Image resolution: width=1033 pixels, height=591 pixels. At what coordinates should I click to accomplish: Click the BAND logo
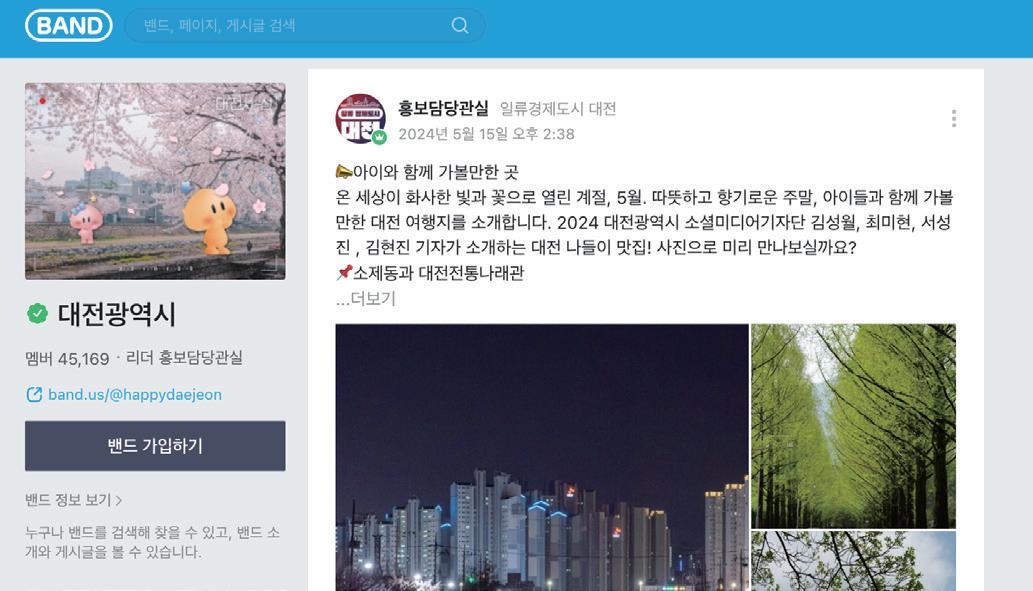tap(69, 26)
